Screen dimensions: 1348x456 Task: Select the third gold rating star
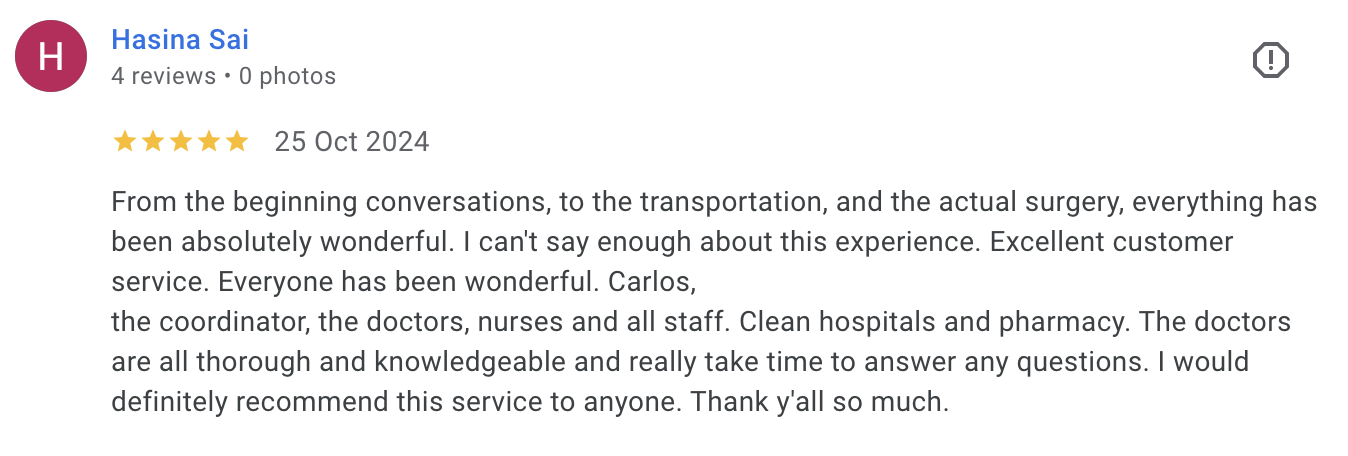(181, 142)
